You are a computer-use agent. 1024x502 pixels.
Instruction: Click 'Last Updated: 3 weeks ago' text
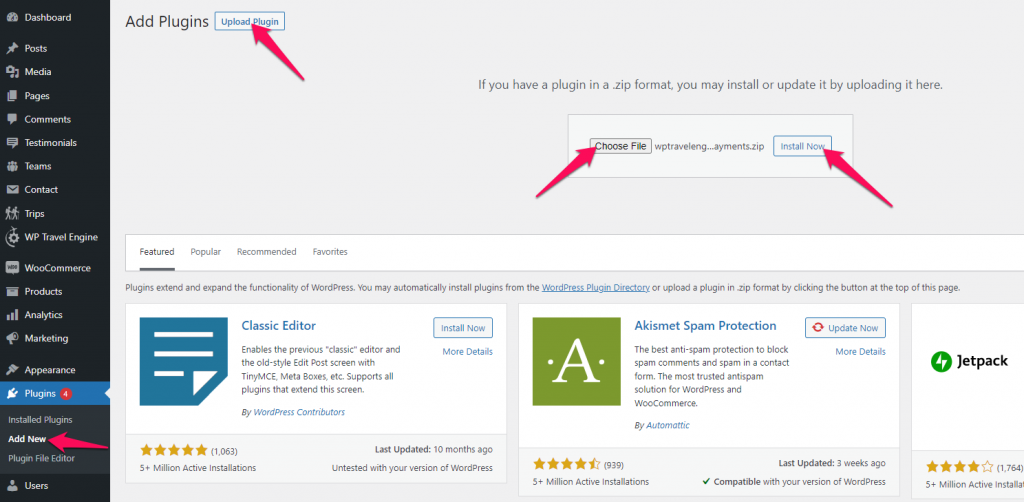[x=832, y=463]
